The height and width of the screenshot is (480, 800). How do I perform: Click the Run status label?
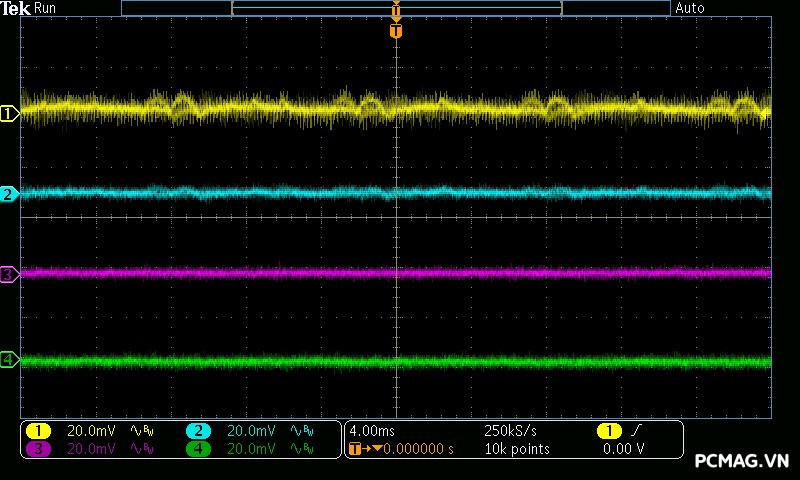coord(46,8)
